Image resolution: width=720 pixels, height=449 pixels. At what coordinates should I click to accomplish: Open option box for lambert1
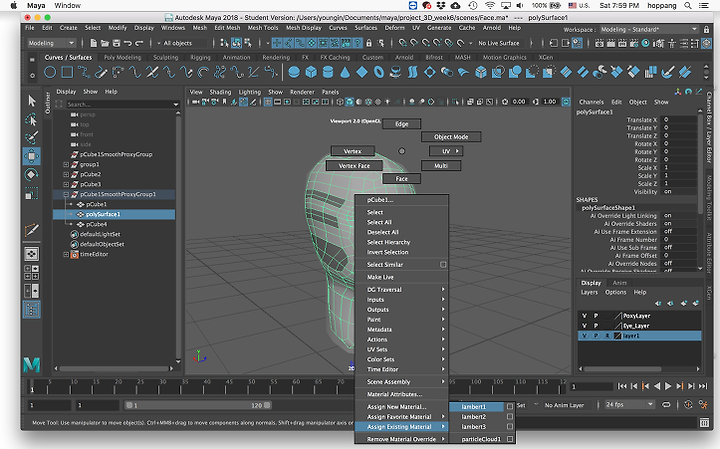click(510, 406)
